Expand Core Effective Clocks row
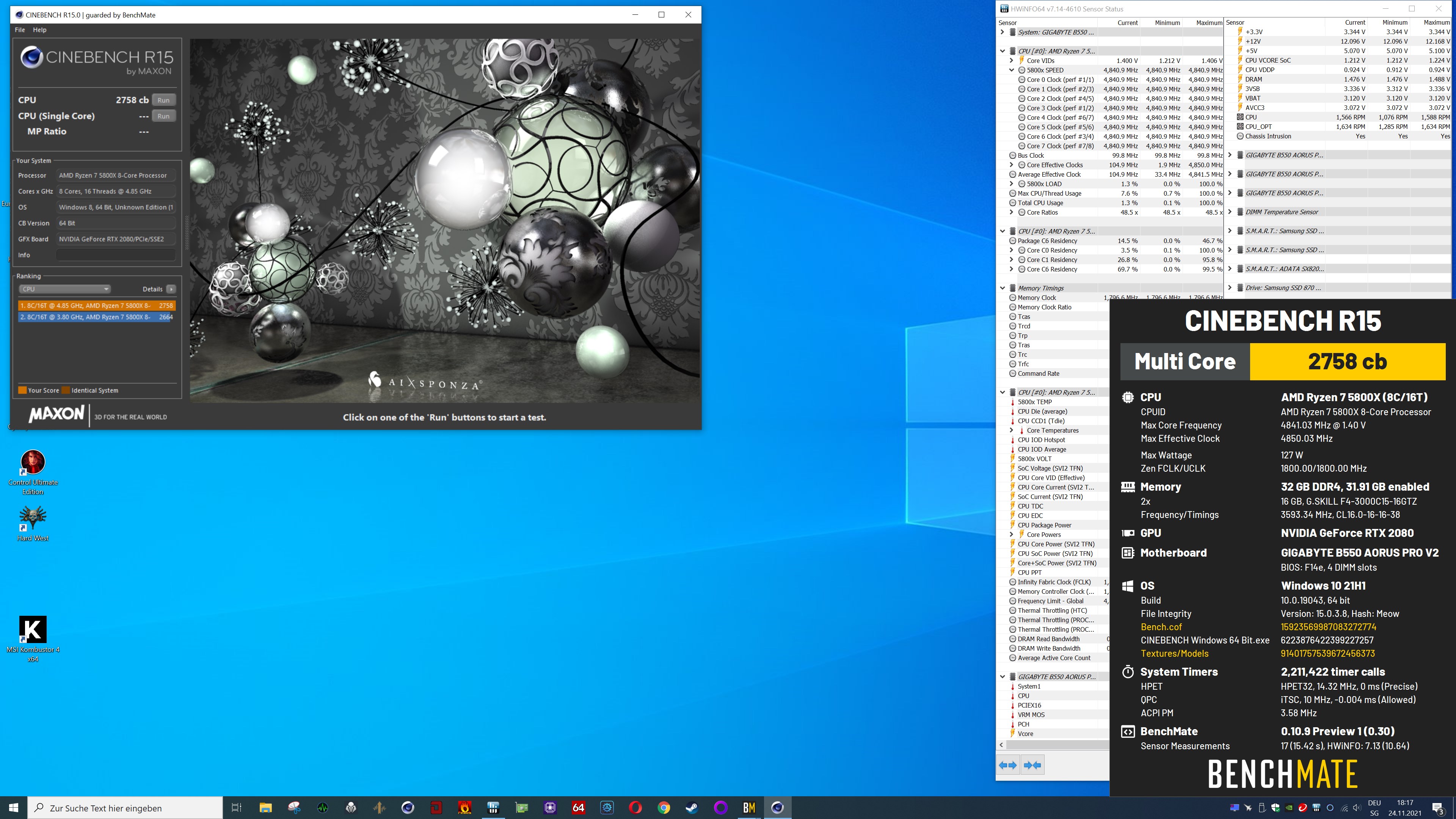Image resolution: width=1456 pixels, height=819 pixels. click(x=1012, y=165)
